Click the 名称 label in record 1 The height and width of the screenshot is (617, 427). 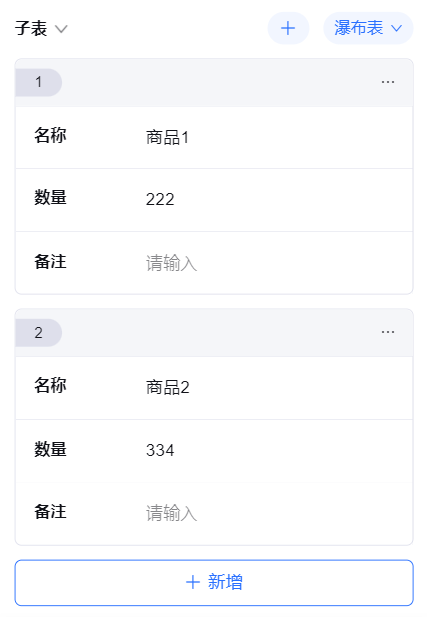coord(50,135)
